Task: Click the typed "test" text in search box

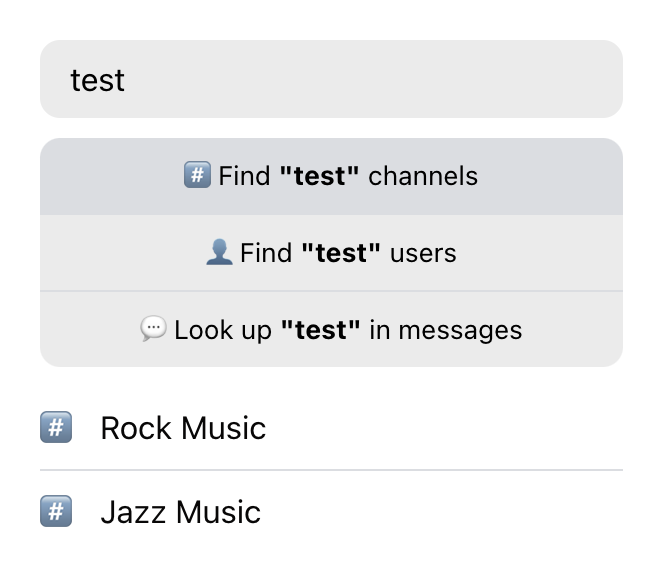Action: tap(97, 80)
